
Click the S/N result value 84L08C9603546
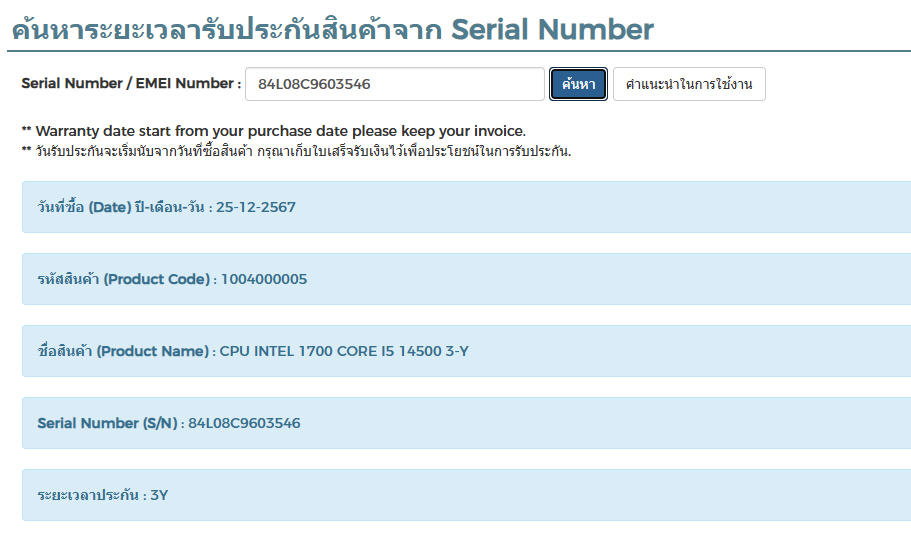tap(244, 423)
